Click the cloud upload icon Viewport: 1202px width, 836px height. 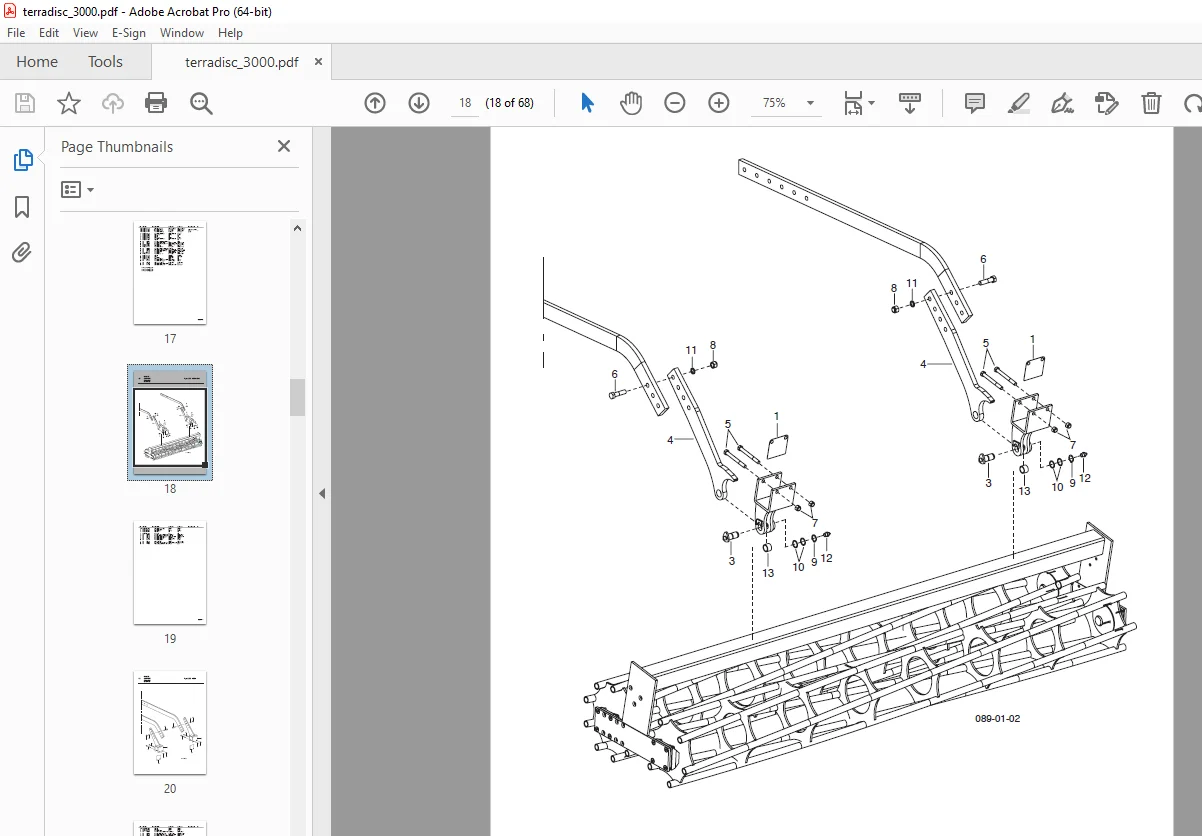click(x=113, y=103)
